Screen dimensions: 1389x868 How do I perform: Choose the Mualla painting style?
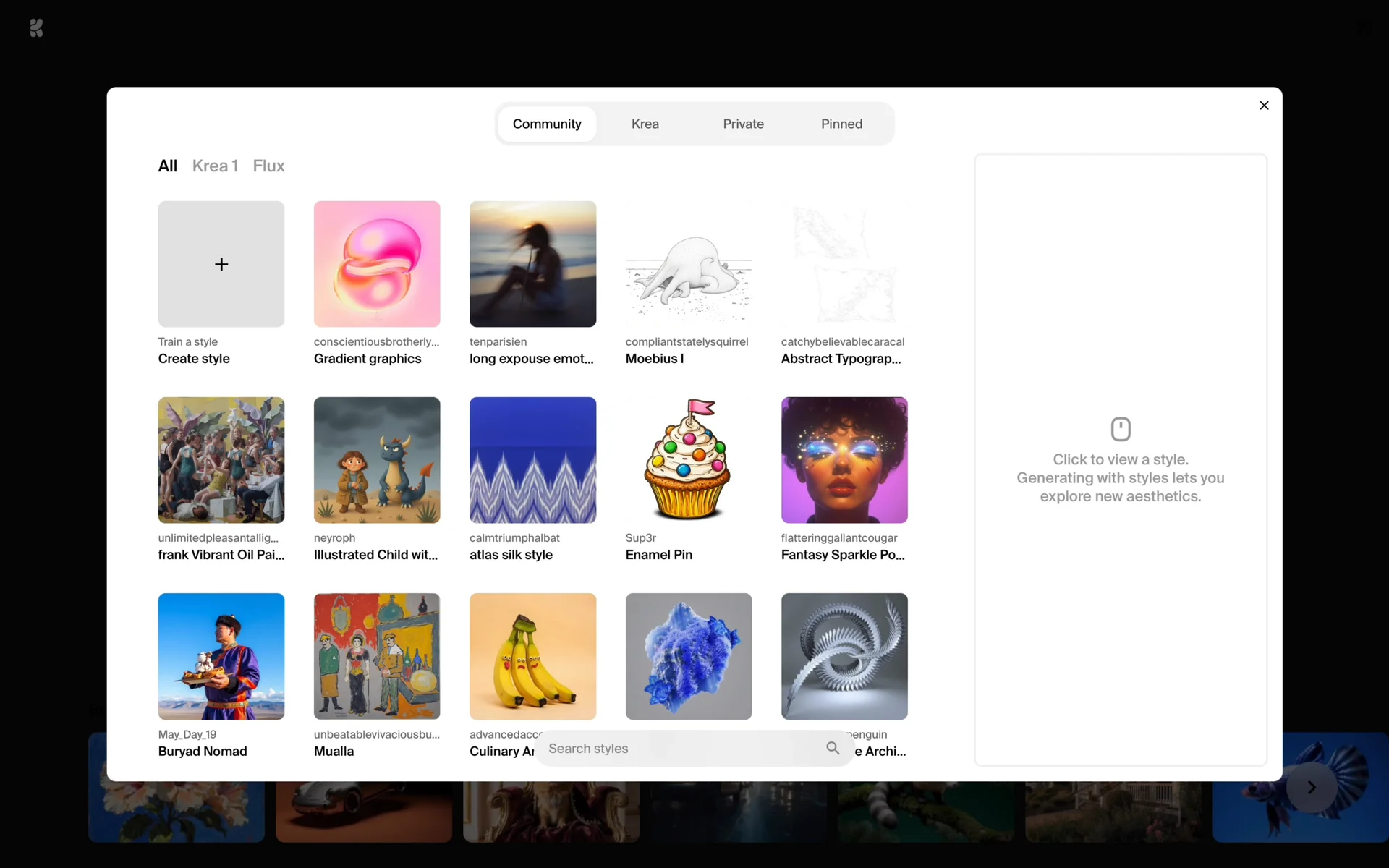click(377, 656)
